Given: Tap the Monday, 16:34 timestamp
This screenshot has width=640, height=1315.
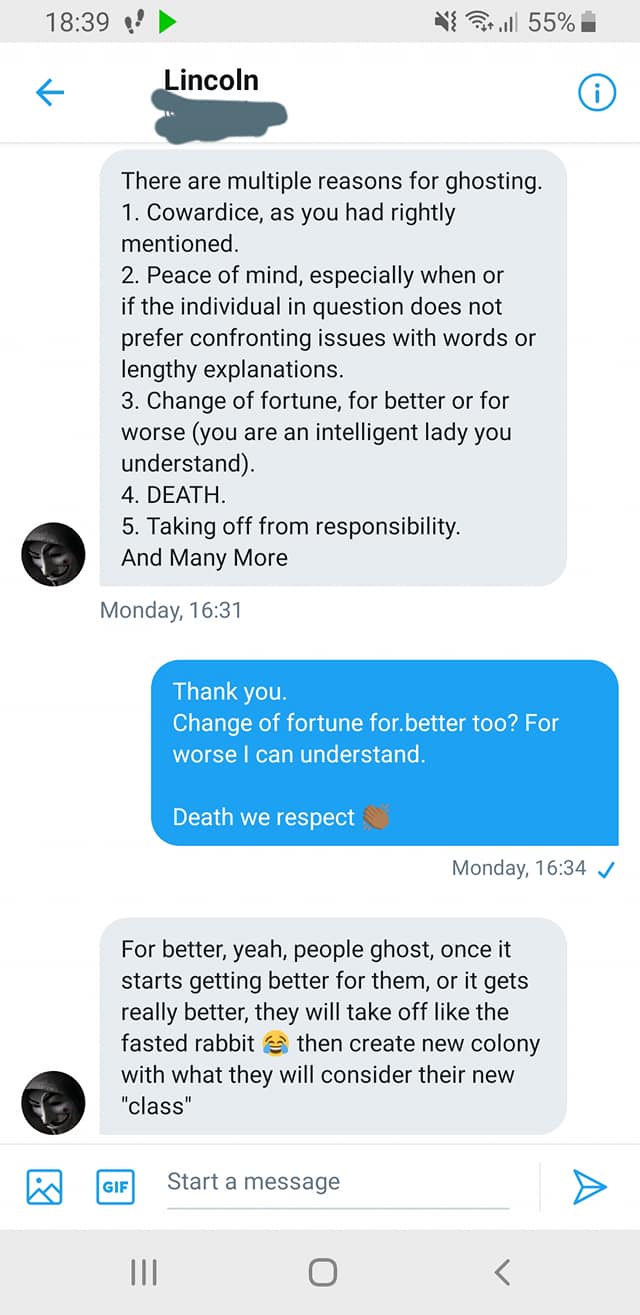Looking at the screenshot, I should pyautogui.click(x=519, y=868).
